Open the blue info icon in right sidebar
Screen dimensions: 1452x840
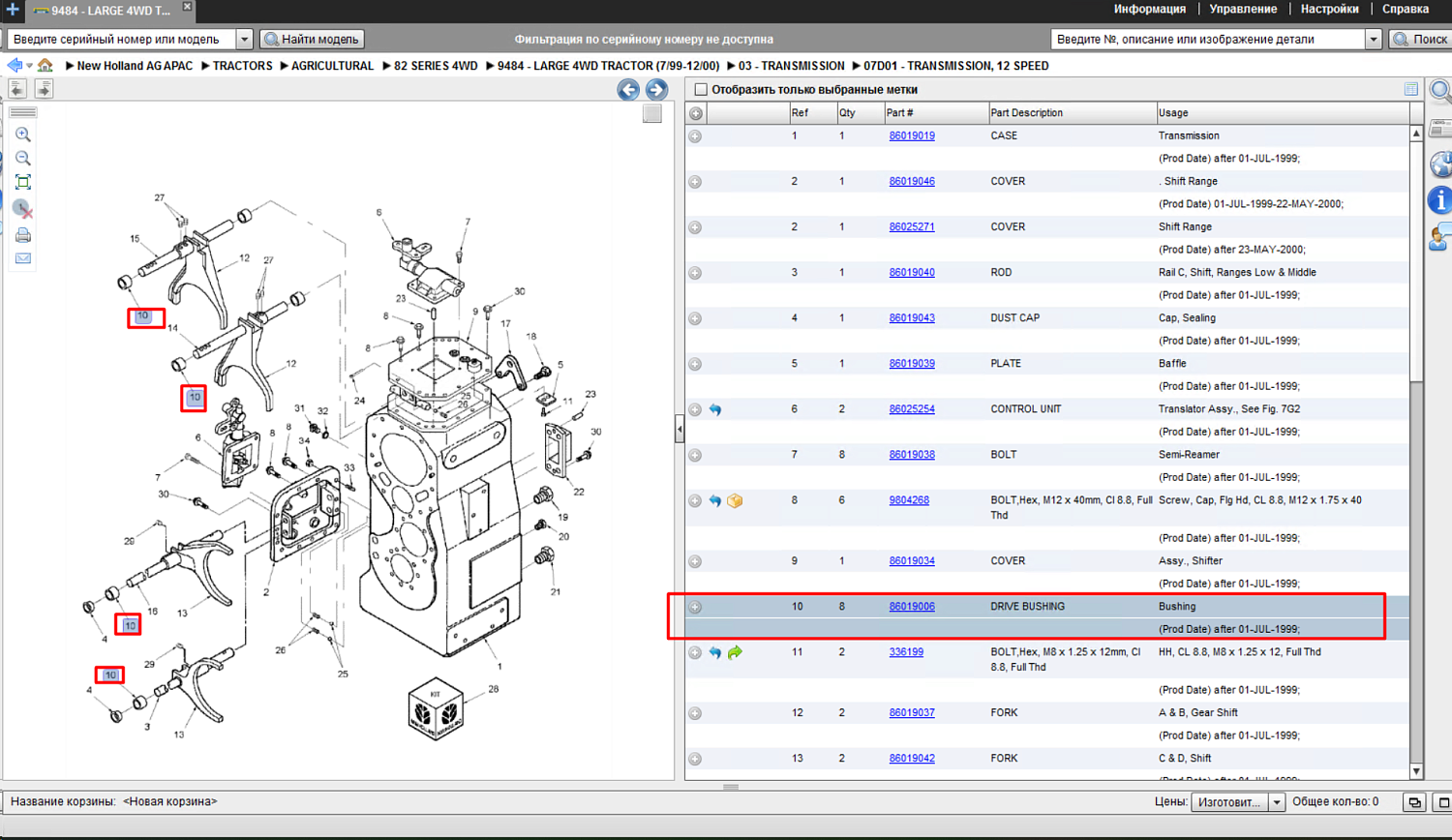coord(1440,200)
